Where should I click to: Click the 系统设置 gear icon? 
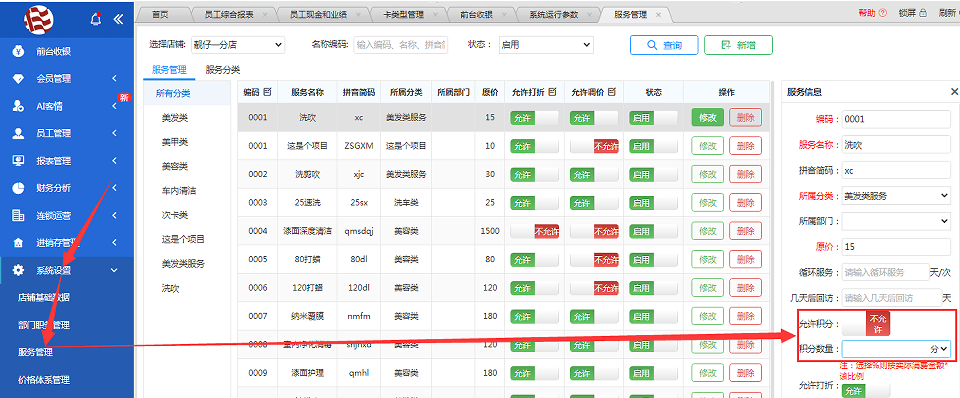pos(18,270)
